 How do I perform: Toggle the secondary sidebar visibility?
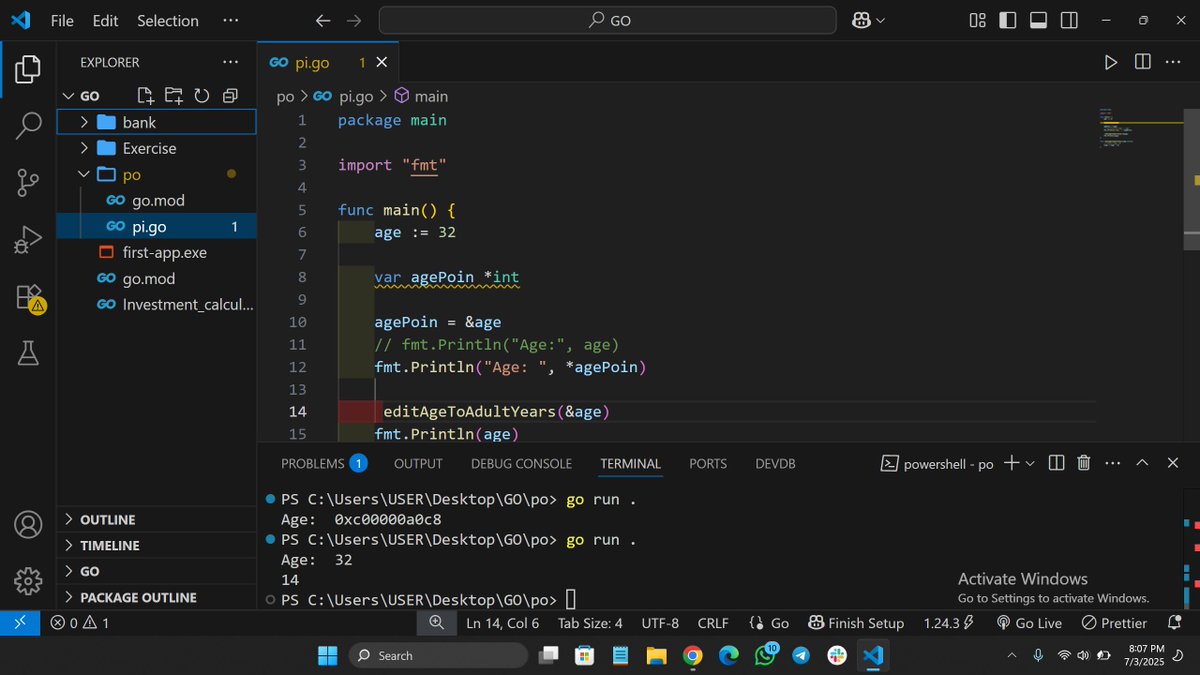(1069, 19)
